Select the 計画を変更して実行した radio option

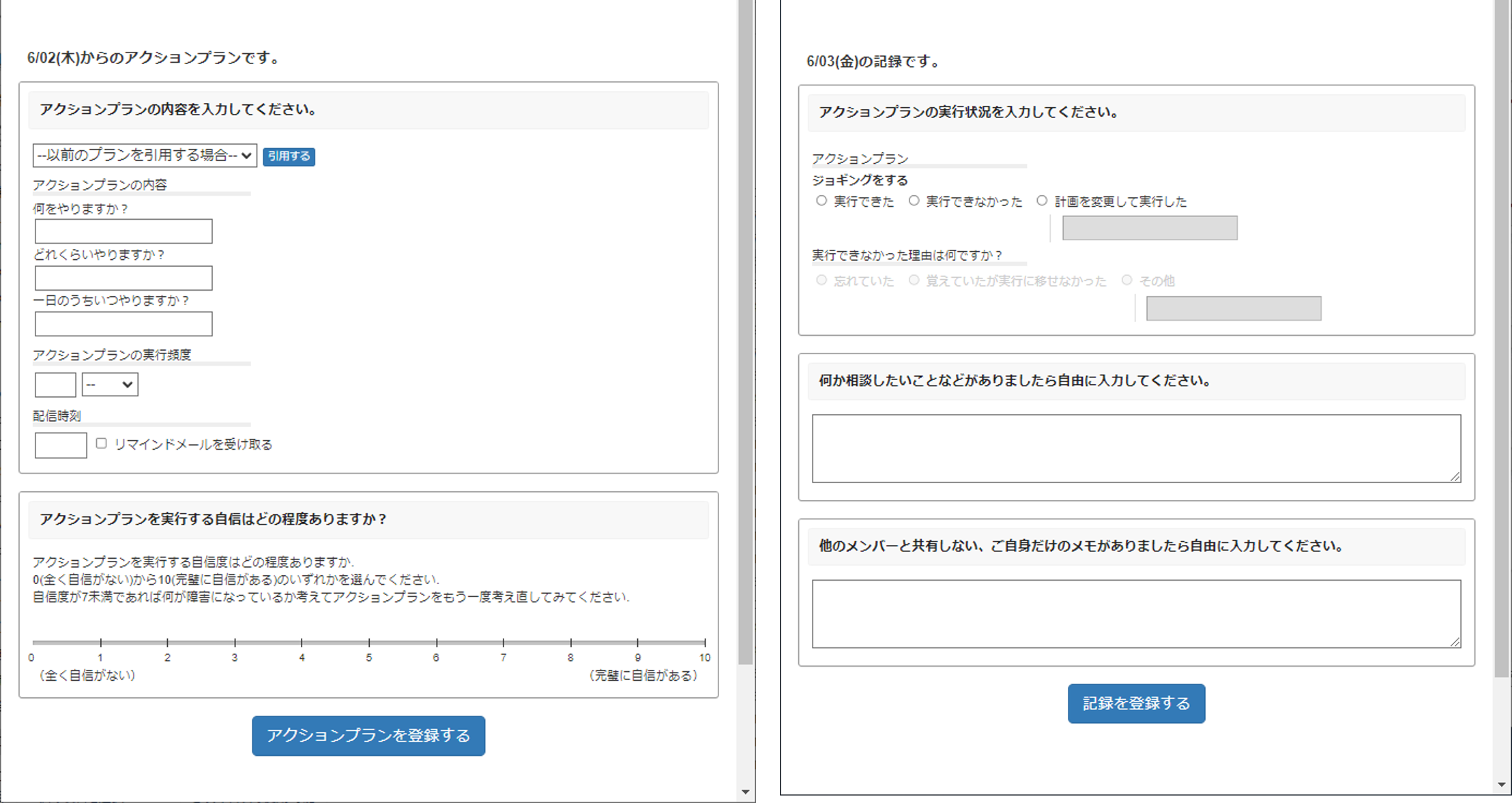coord(1042,200)
